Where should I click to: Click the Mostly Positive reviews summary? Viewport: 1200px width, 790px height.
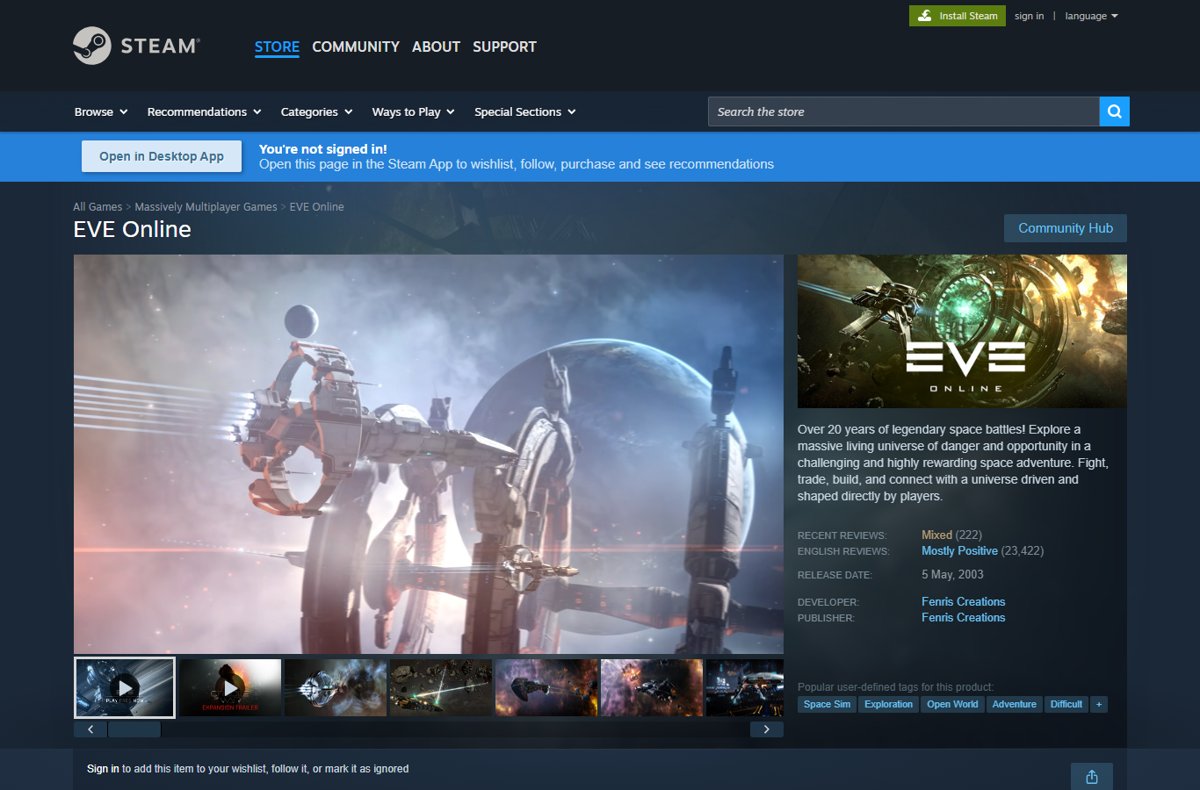[x=959, y=551]
